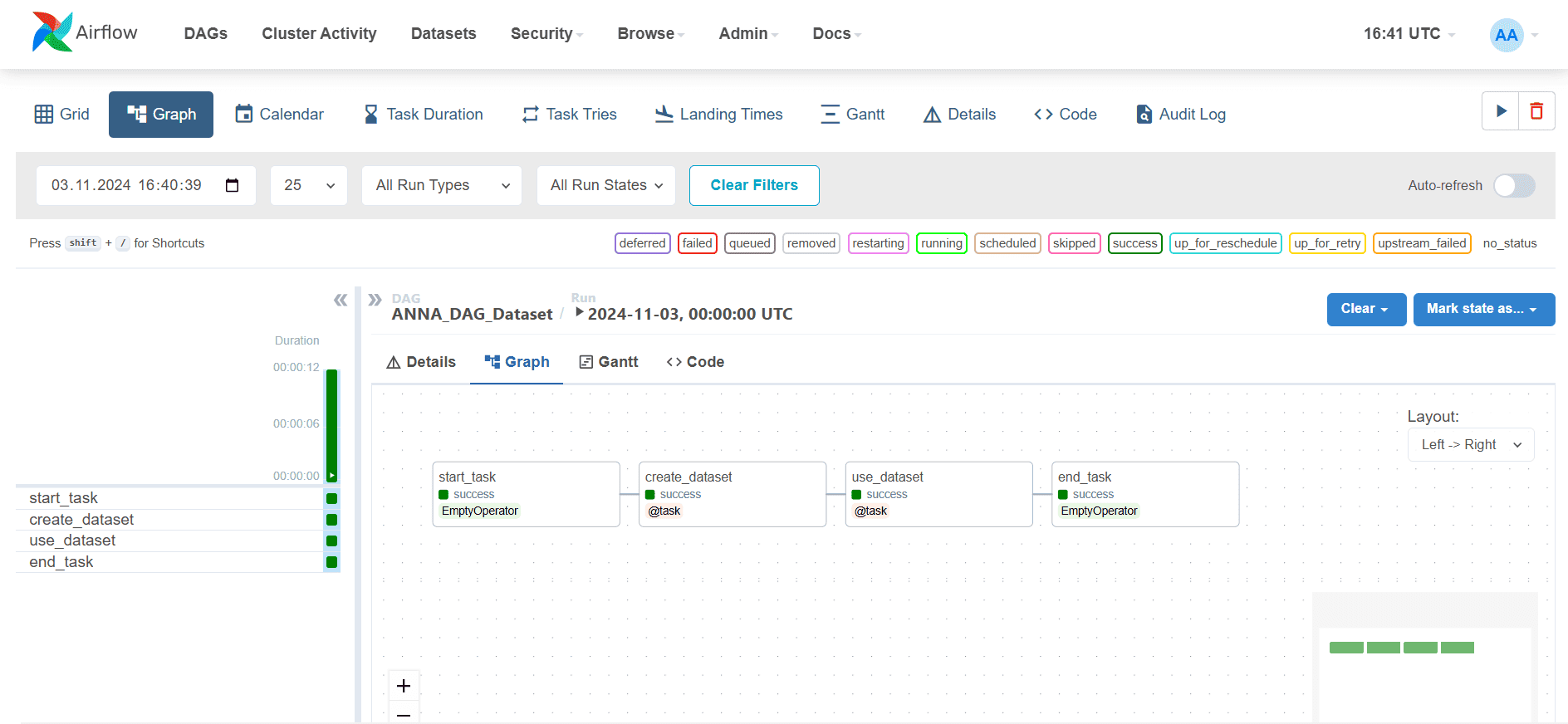
Task: Click the deferred status legend badge
Action: 643,243
